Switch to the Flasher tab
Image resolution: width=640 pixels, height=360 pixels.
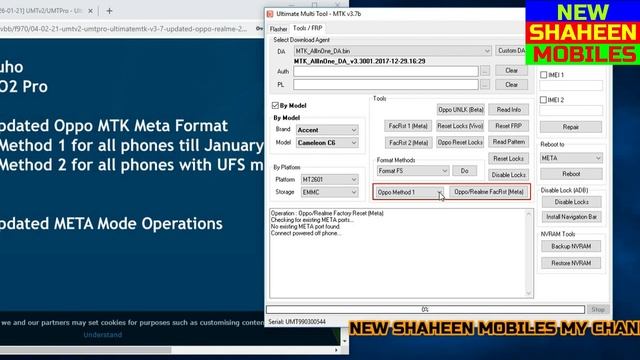278,29
